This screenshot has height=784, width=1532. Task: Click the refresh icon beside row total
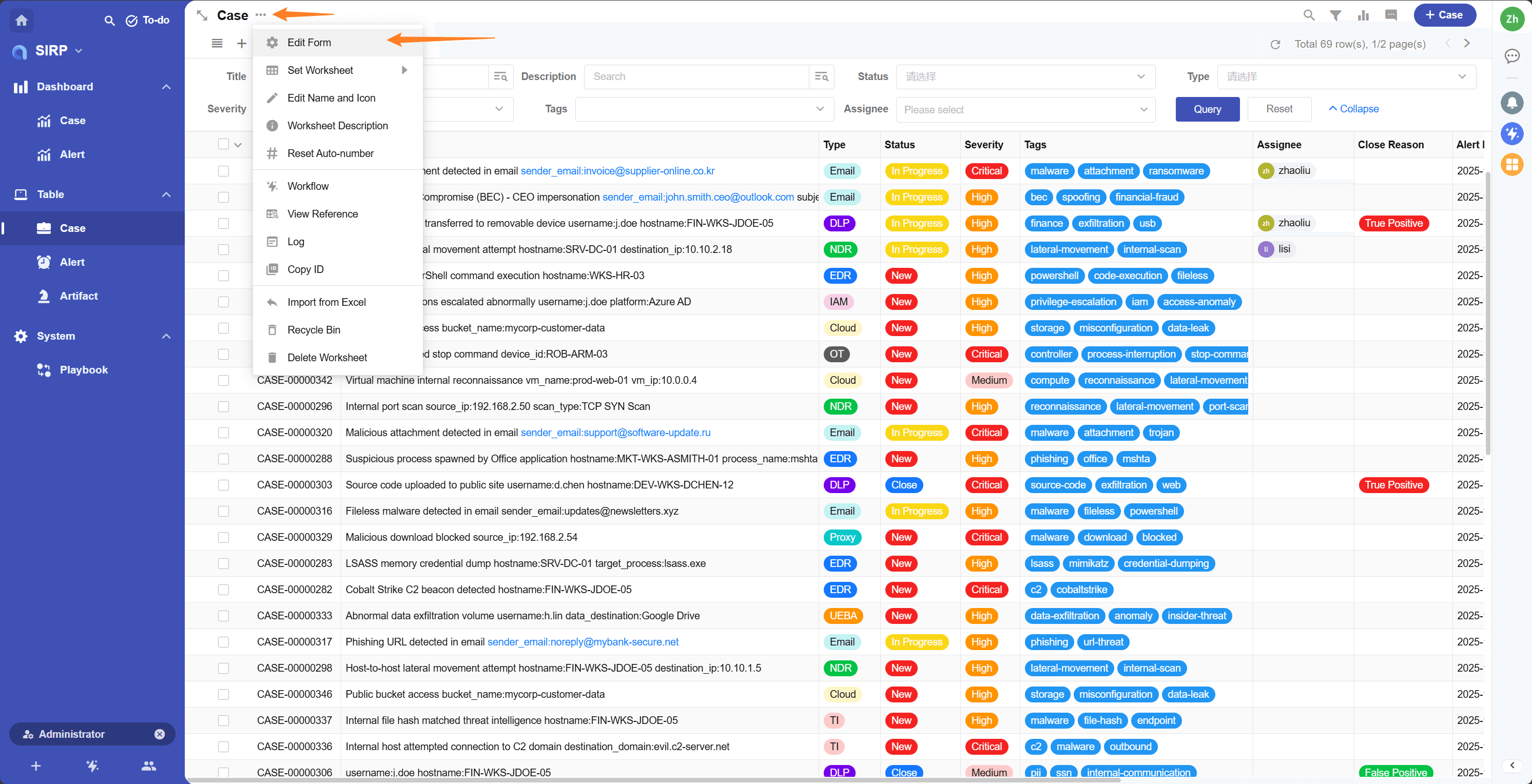click(1275, 45)
